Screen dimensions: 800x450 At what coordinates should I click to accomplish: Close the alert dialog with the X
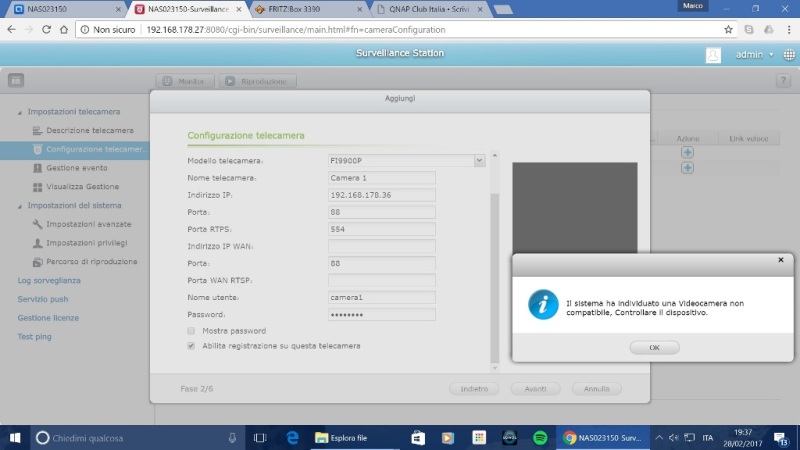[x=780, y=260]
